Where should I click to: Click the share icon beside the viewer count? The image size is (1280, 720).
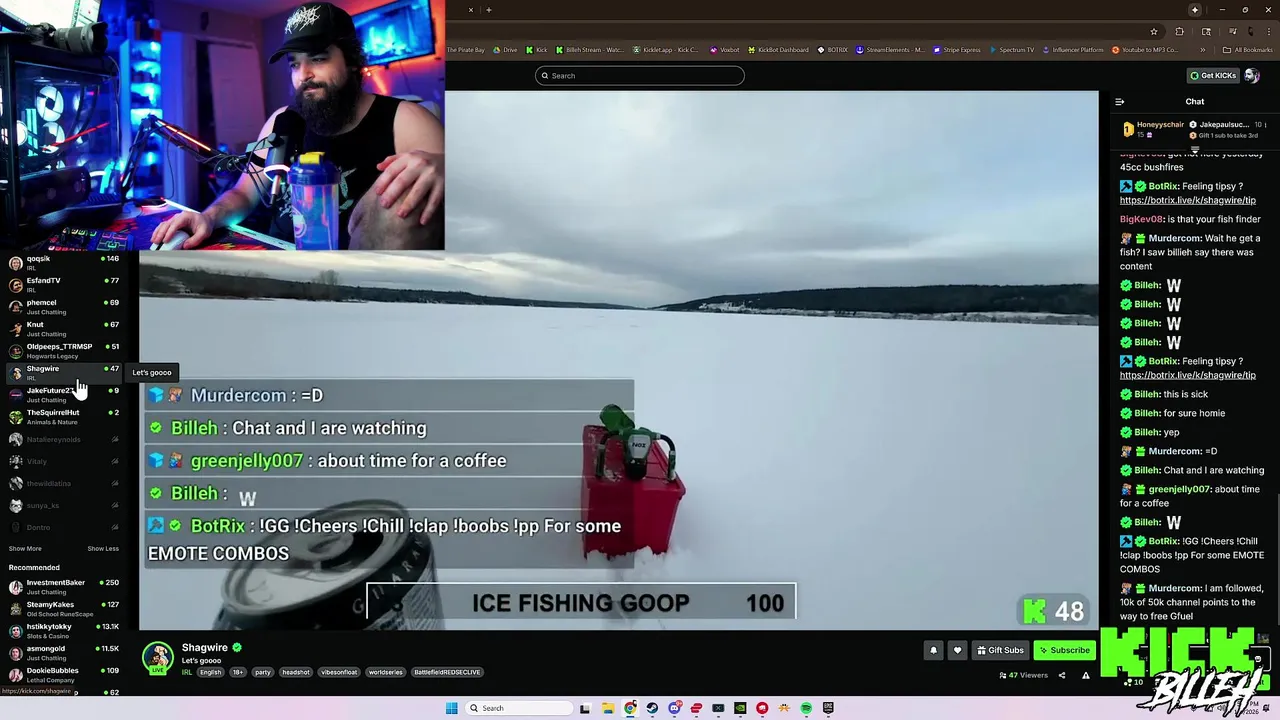click(1062, 675)
